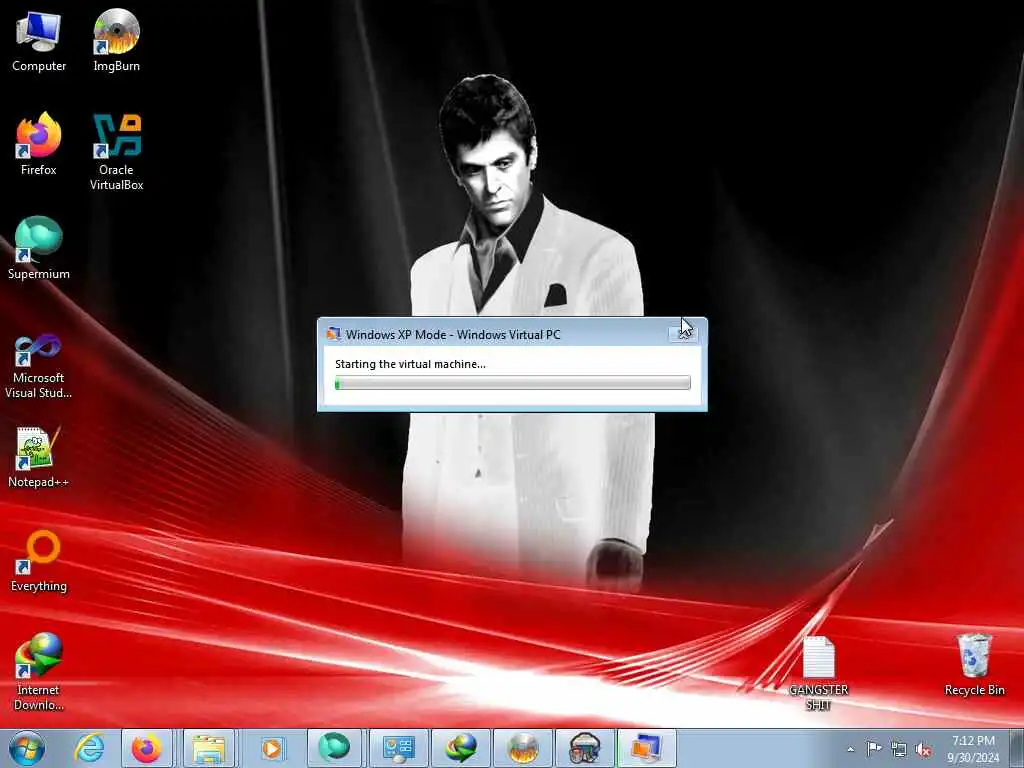Open the clock showing 7:12 PM
1024x768 pixels.
pyautogui.click(x=973, y=749)
